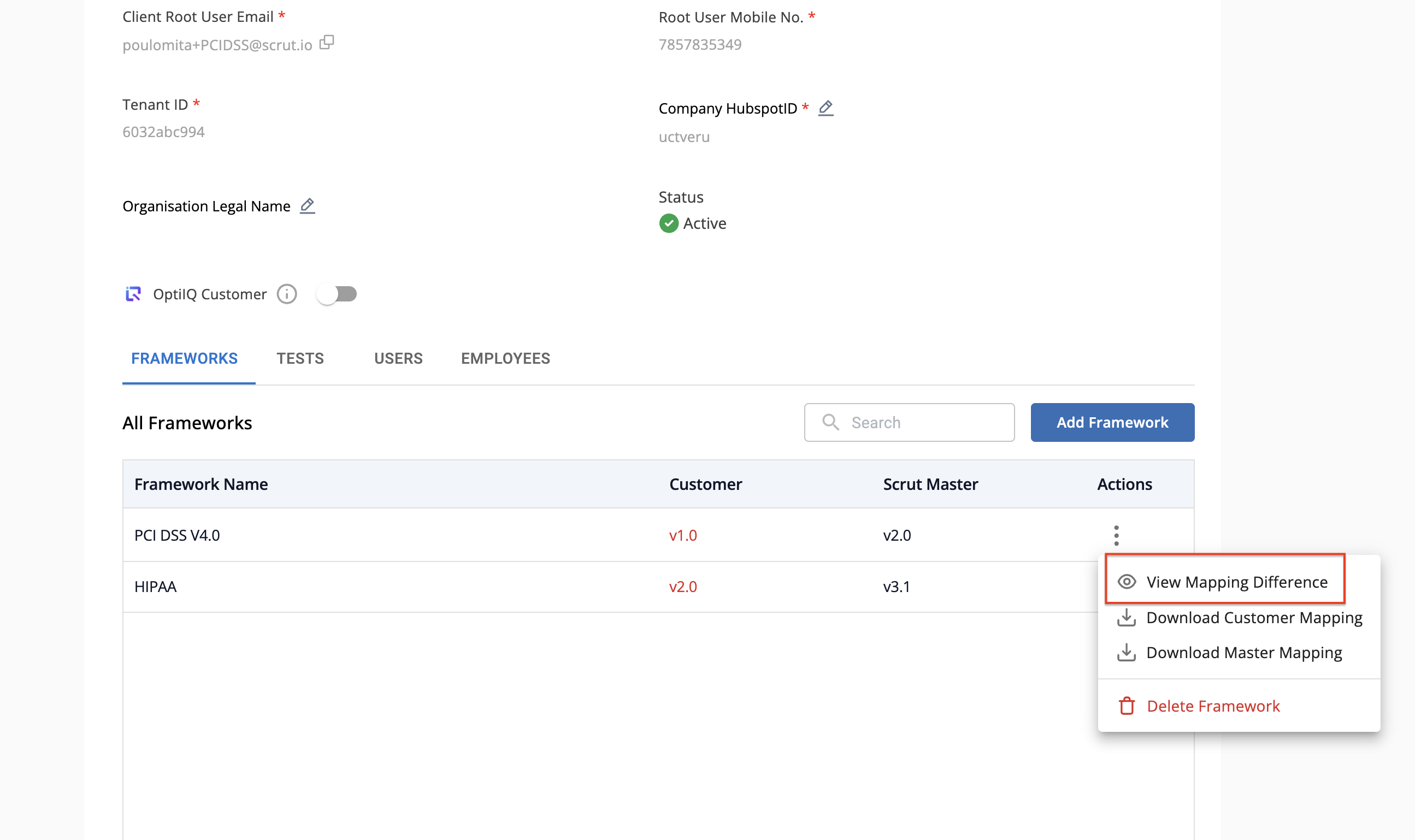Toggle the OptiIQ Customer switch
Screen dimensions: 1415x840
pos(337,294)
